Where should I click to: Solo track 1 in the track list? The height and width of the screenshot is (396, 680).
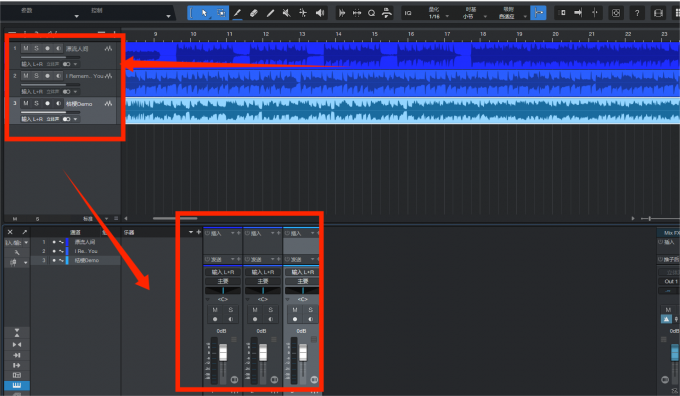(x=36, y=48)
